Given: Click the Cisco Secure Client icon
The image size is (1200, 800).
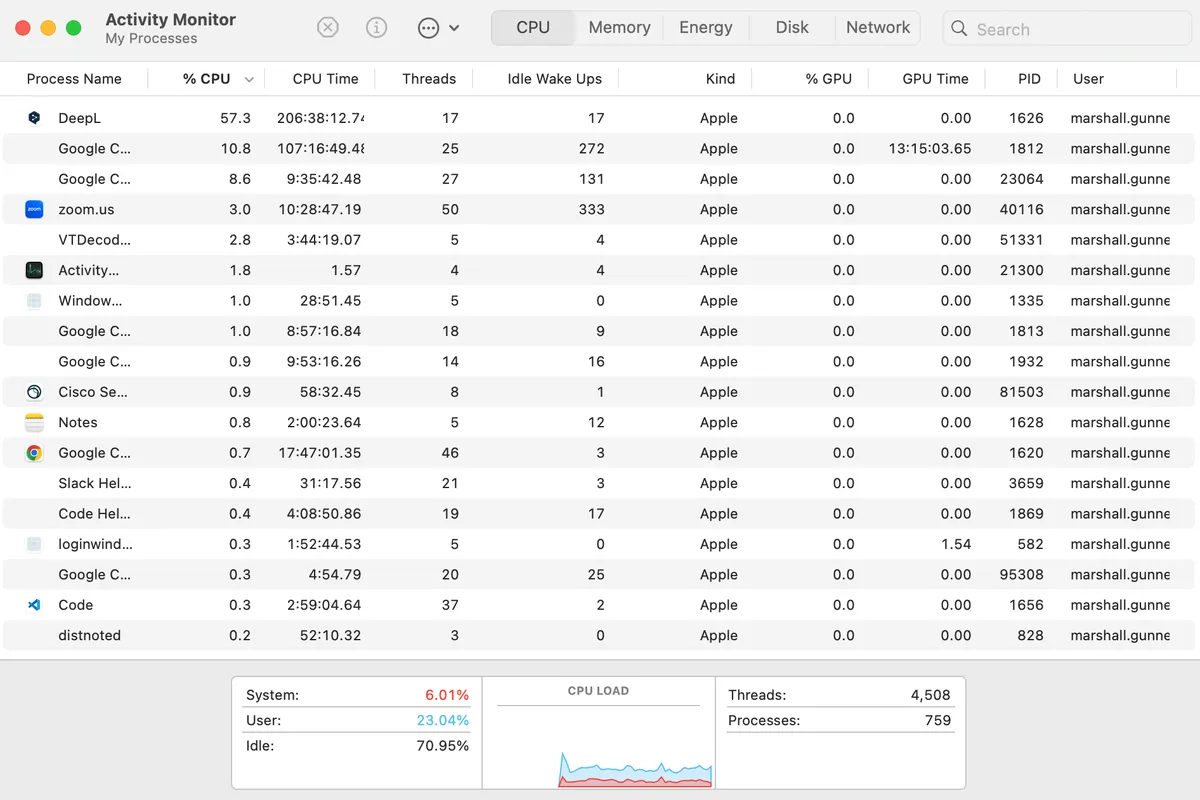Looking at the screenshot, I should tap(34, 392).
